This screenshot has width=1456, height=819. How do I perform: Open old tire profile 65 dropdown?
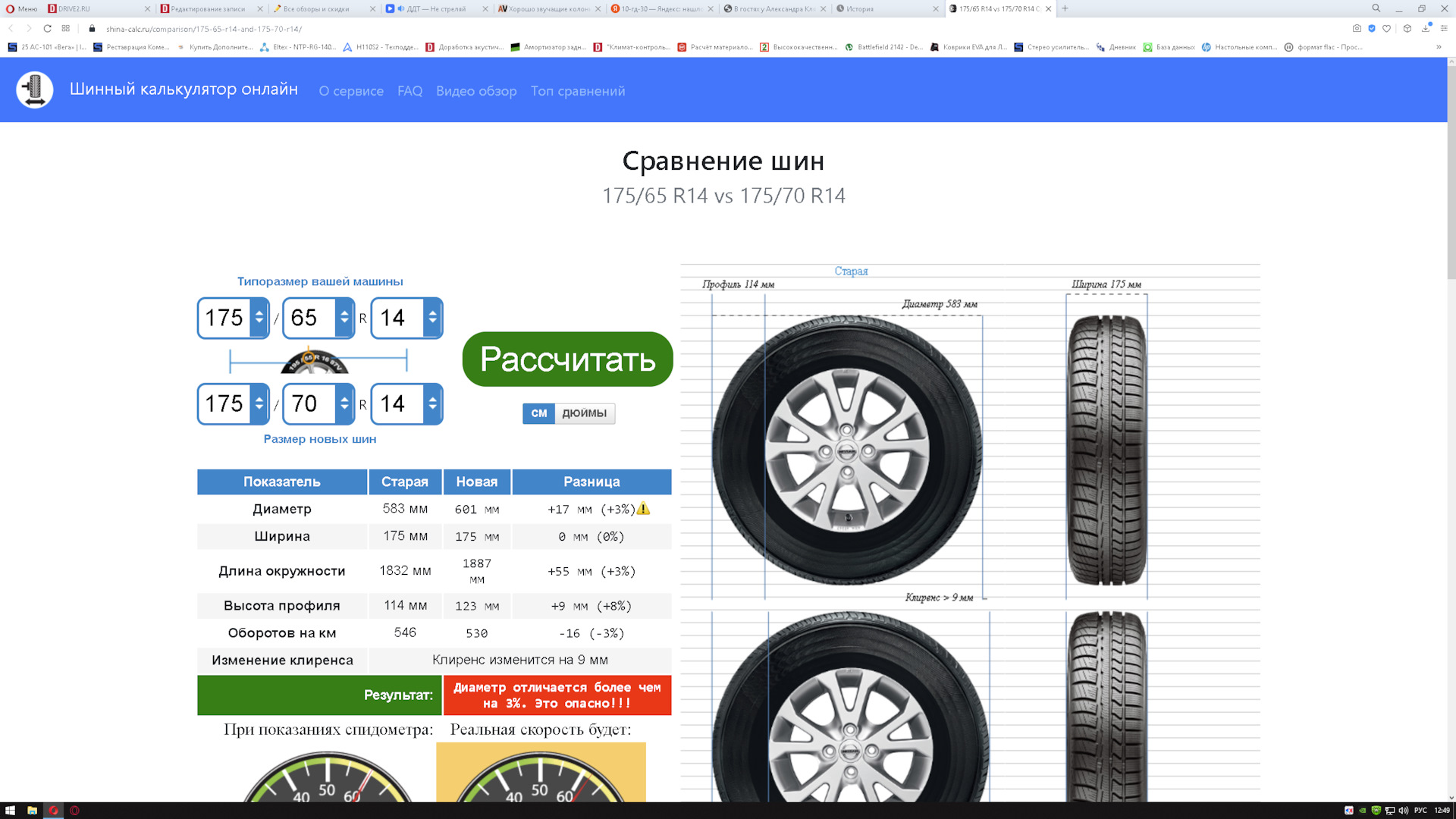318,318
